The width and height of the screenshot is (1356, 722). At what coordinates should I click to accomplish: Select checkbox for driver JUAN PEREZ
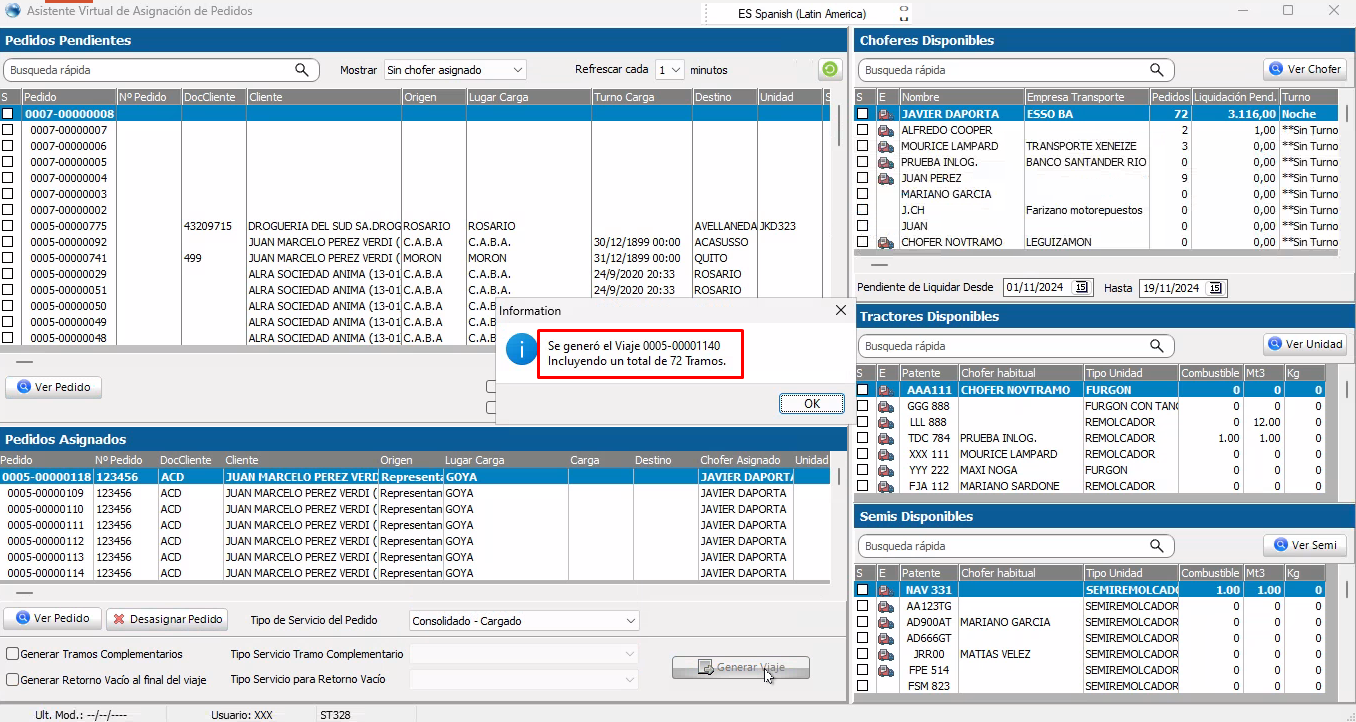pyautogui.click(x=862, y=178)
